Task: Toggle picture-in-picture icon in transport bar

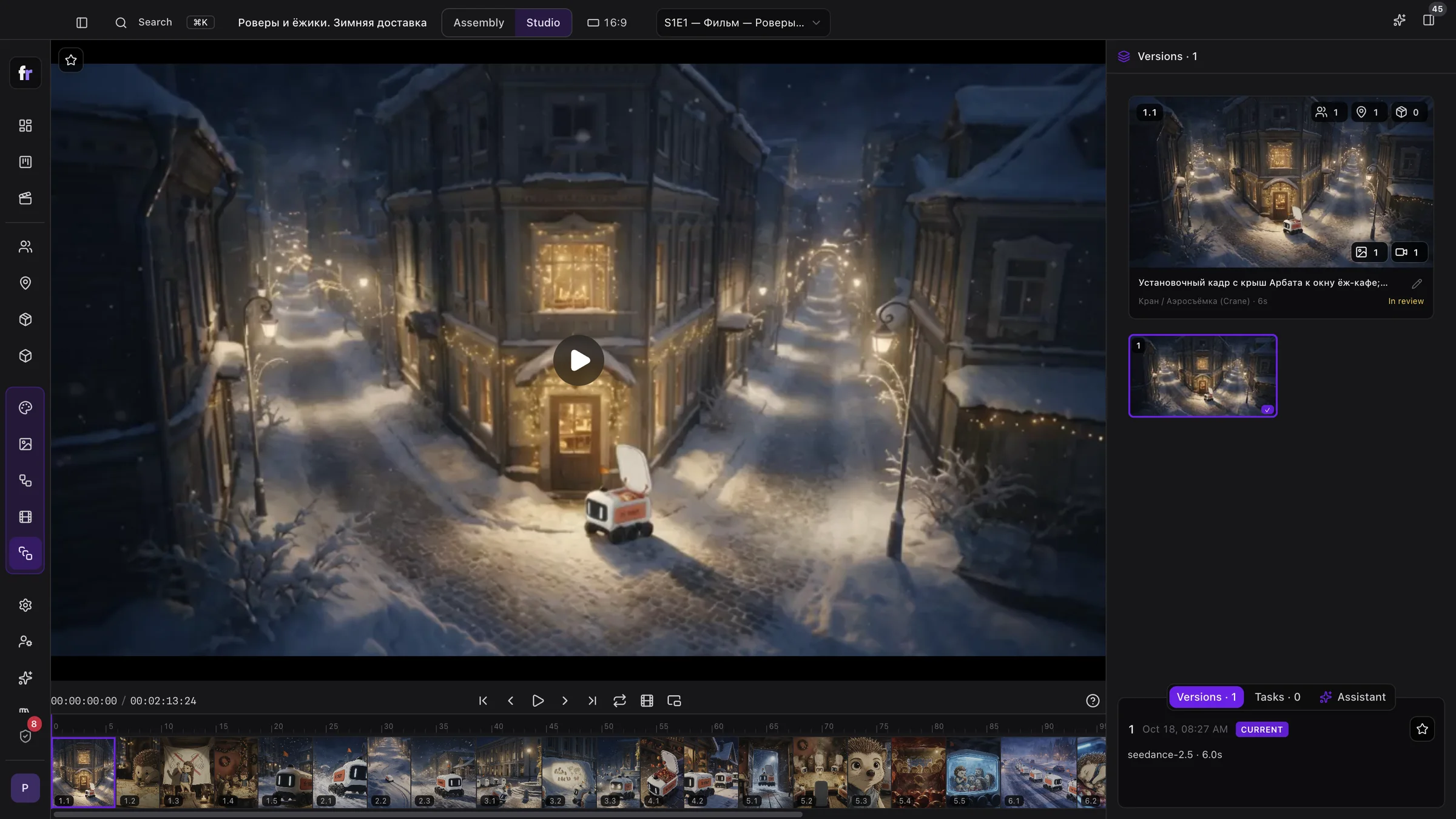Action: tap(674, 701)
